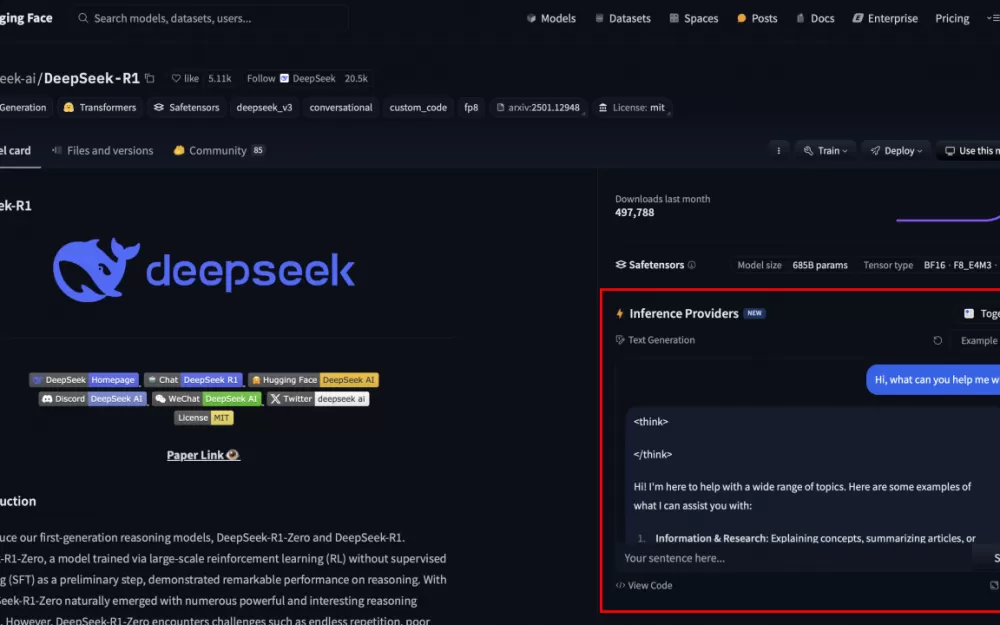Viewport: 1000px width, 625px height.
Task: Open the Examples dropdown
Action: [x=976, y=341]
